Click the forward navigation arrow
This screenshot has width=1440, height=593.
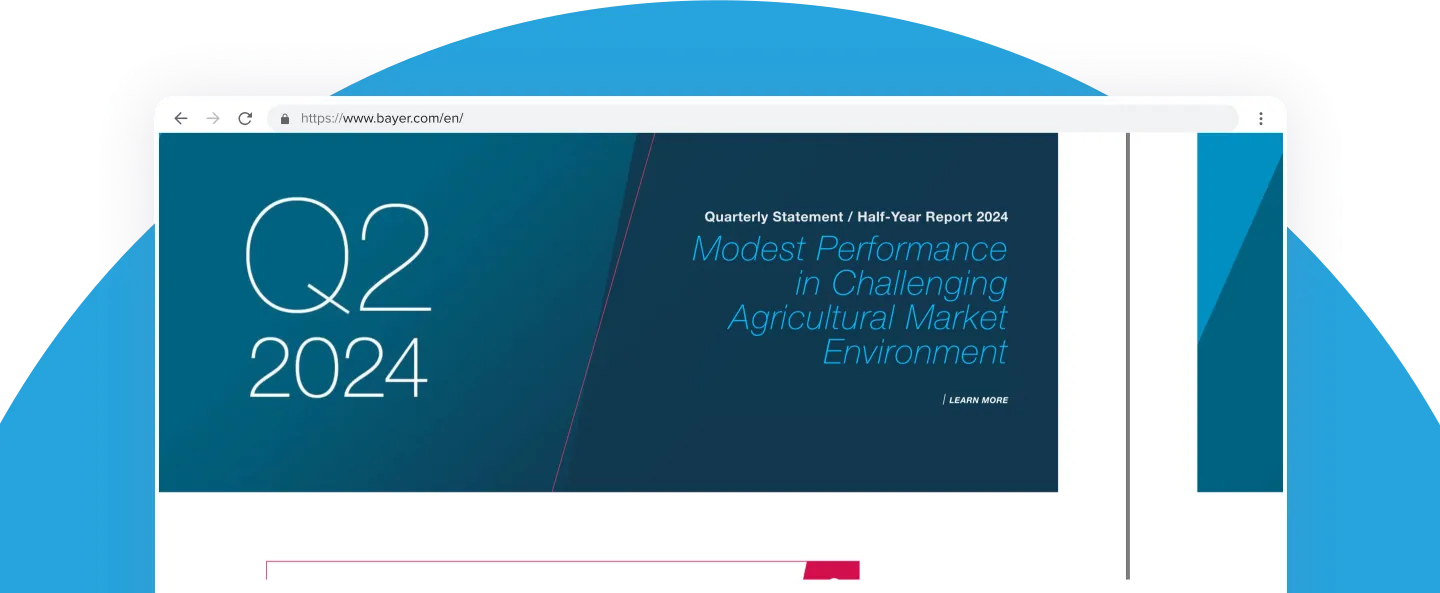(212, 118)
